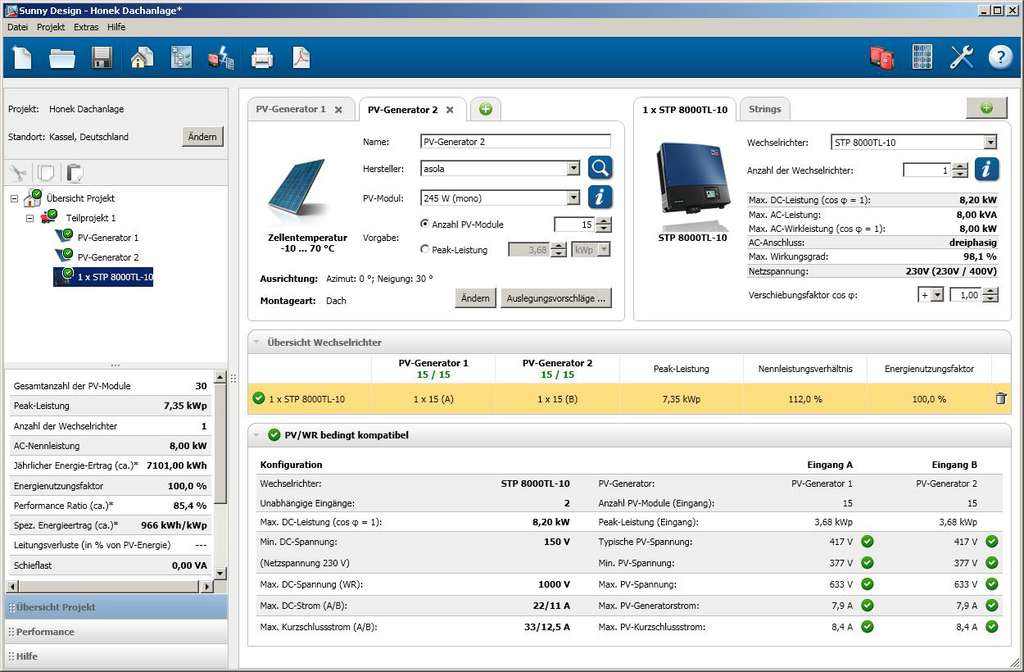Open the wrench and screwdriver settings icon
This screenshot has width=1024, height=672.
pyautogui.click(x=961, y=57)
